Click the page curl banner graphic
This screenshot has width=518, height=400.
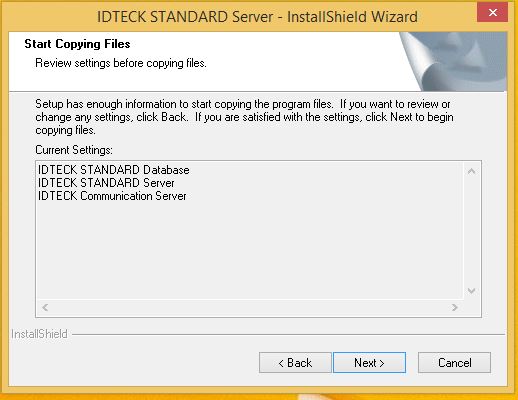point(453,61)
